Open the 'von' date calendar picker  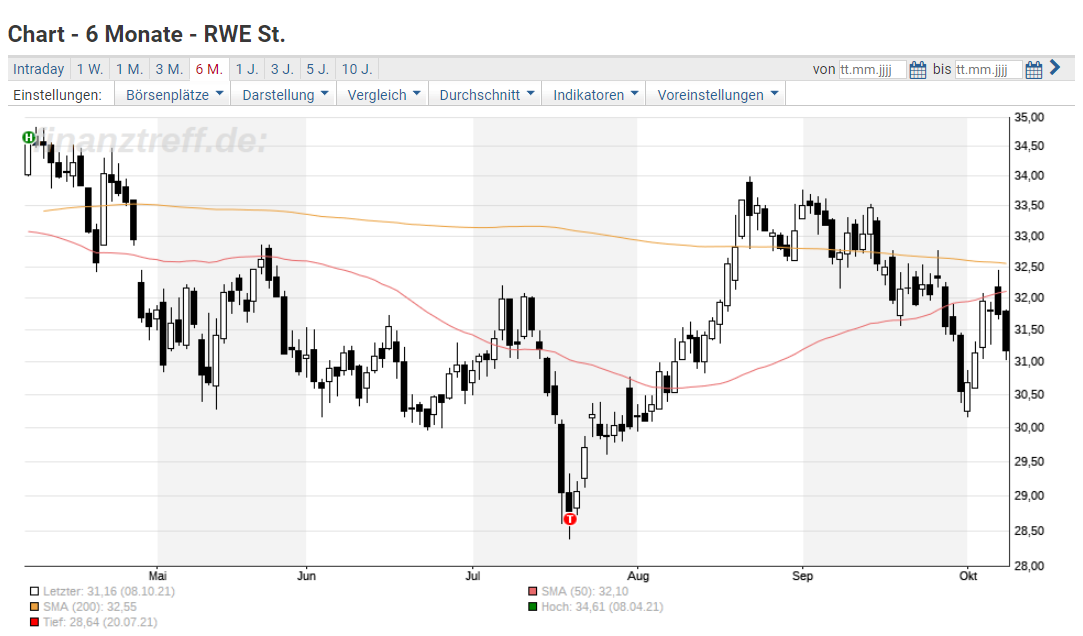[x=917, y=70]
